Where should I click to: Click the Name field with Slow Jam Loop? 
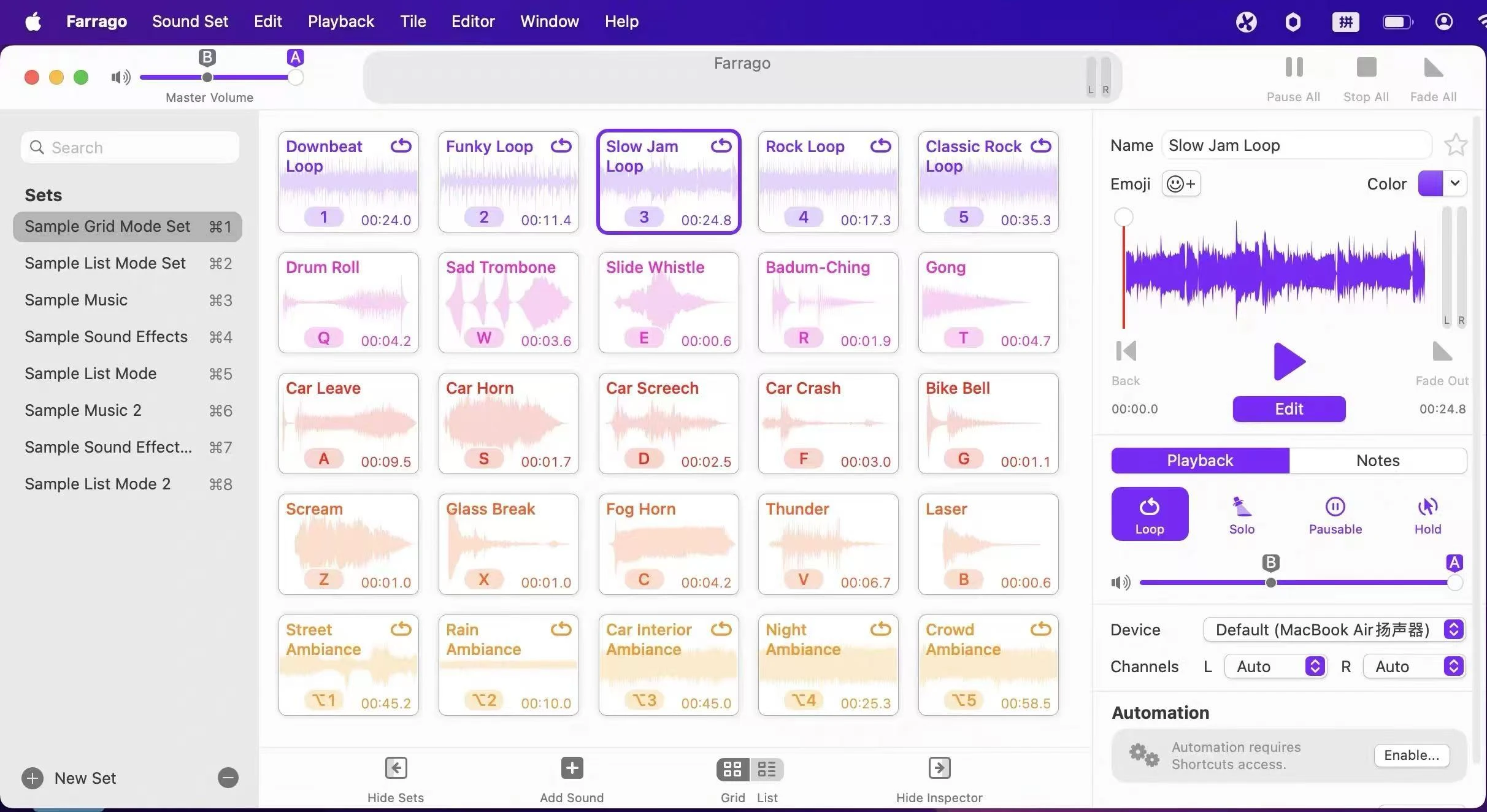coord(1296,145)
